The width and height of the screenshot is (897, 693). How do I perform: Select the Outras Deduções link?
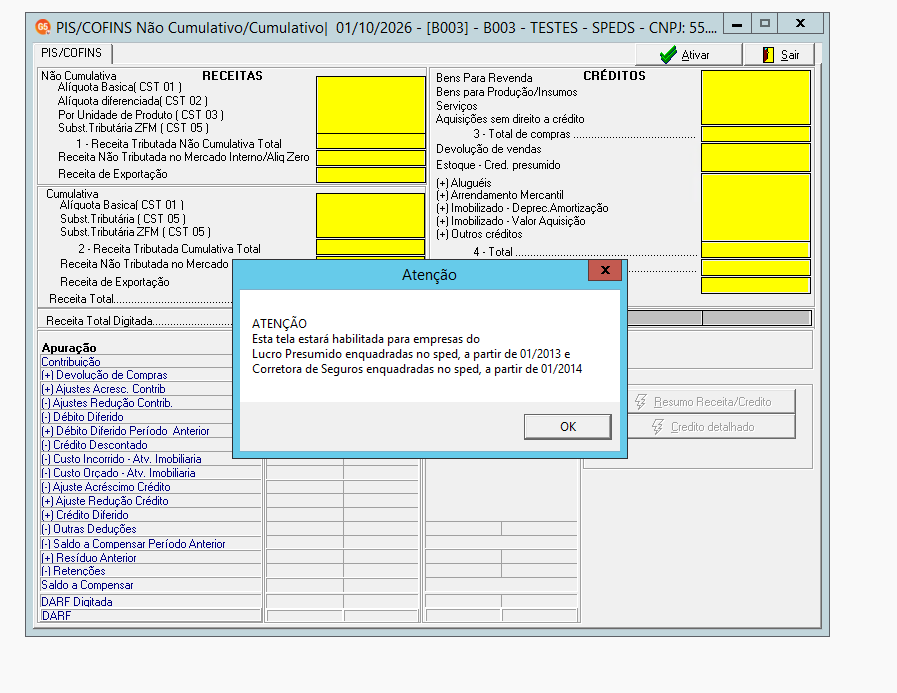[89, 529]
